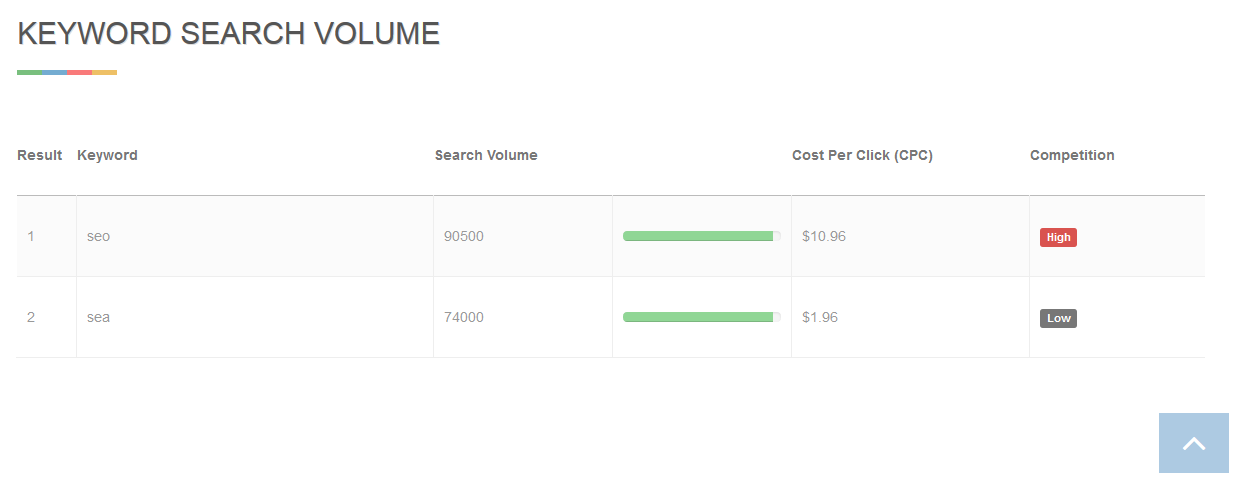The width and height of the screenshot is (1239, 484).
Task: Click the red High competition badge
Action: (x=1058, y=237)
